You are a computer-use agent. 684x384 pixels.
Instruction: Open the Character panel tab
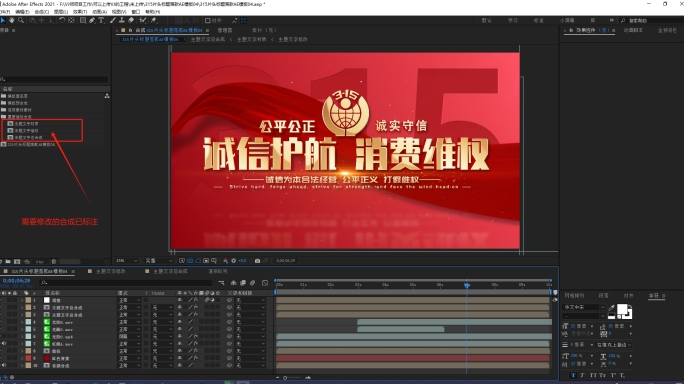coord(653,295)
